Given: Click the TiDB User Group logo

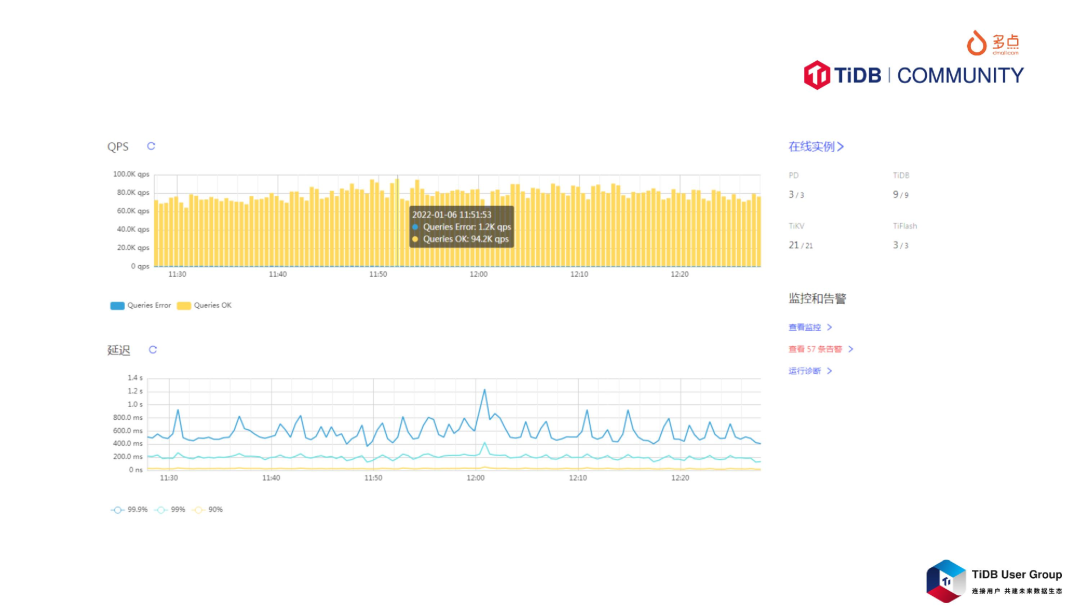Looking at the screenshot, I should pos(994,581).
